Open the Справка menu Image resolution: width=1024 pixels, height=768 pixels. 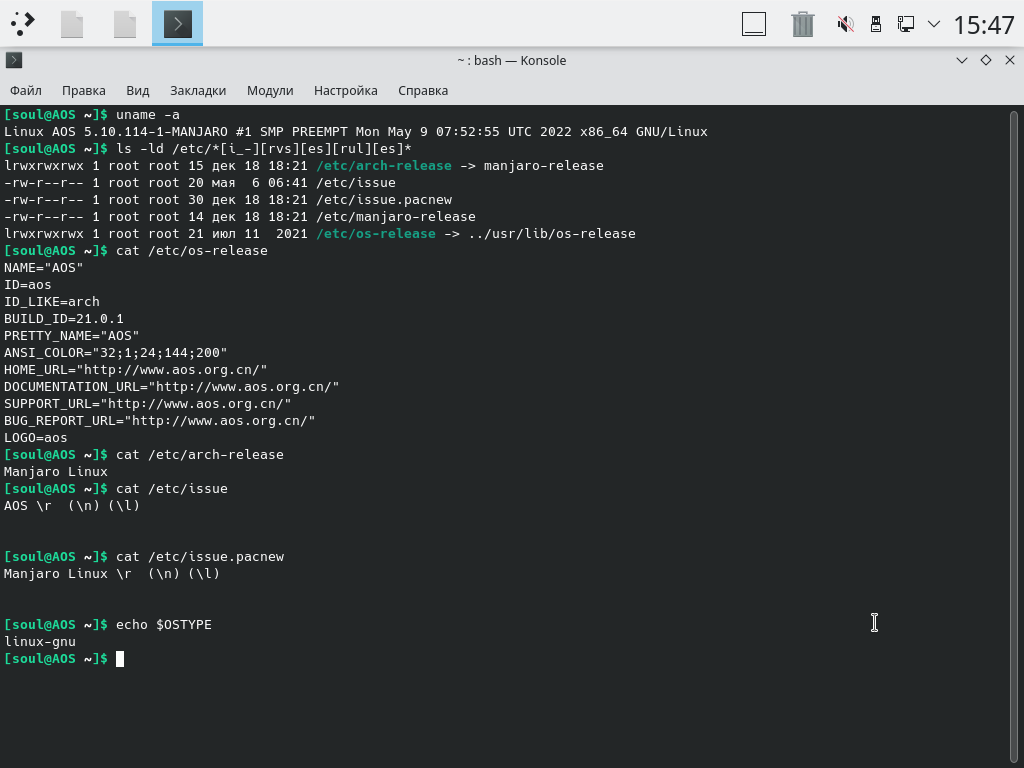(x=423, y=90)
